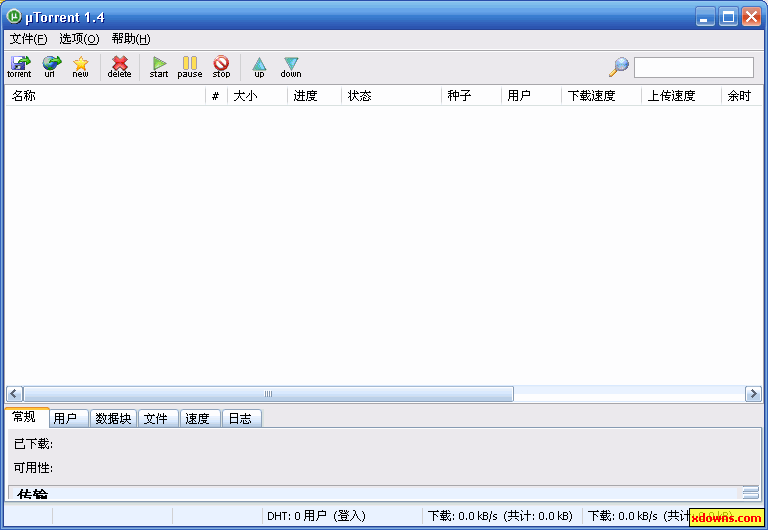Open the 选项(O) menu
The width and height of the screenshot is (768, 530).
tap(79, 39)
